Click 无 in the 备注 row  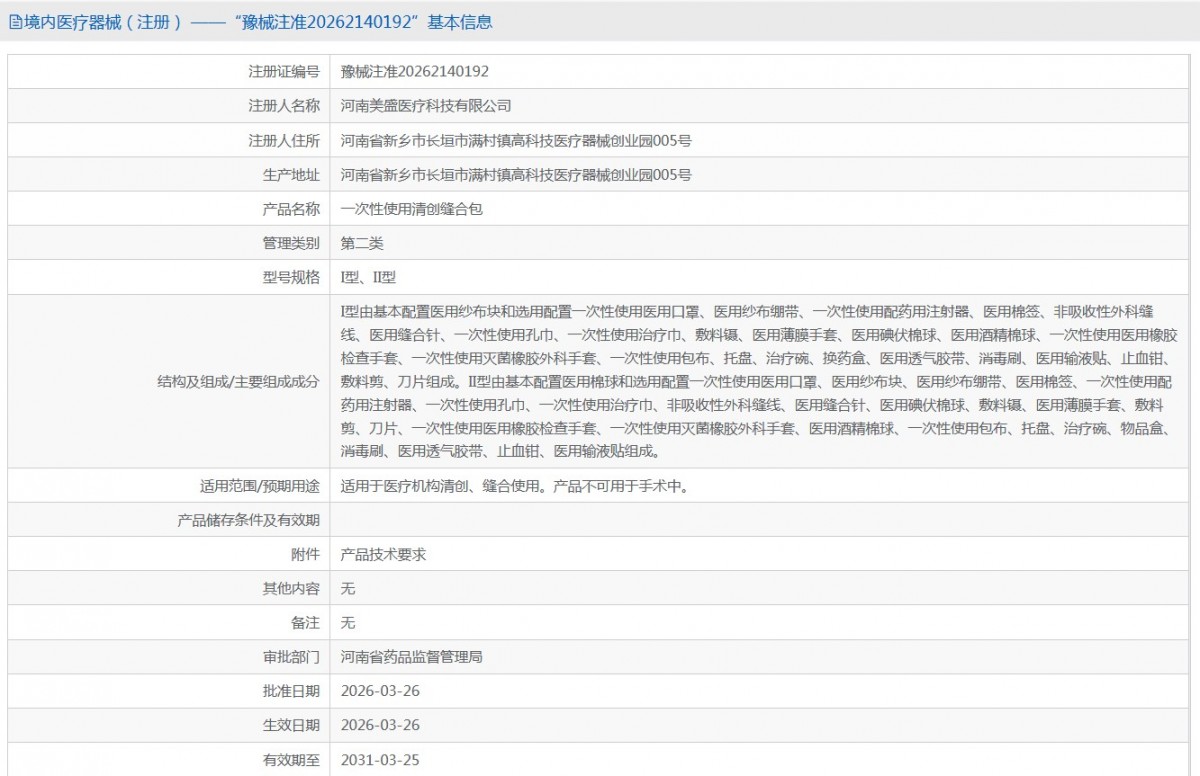(348, 623)
